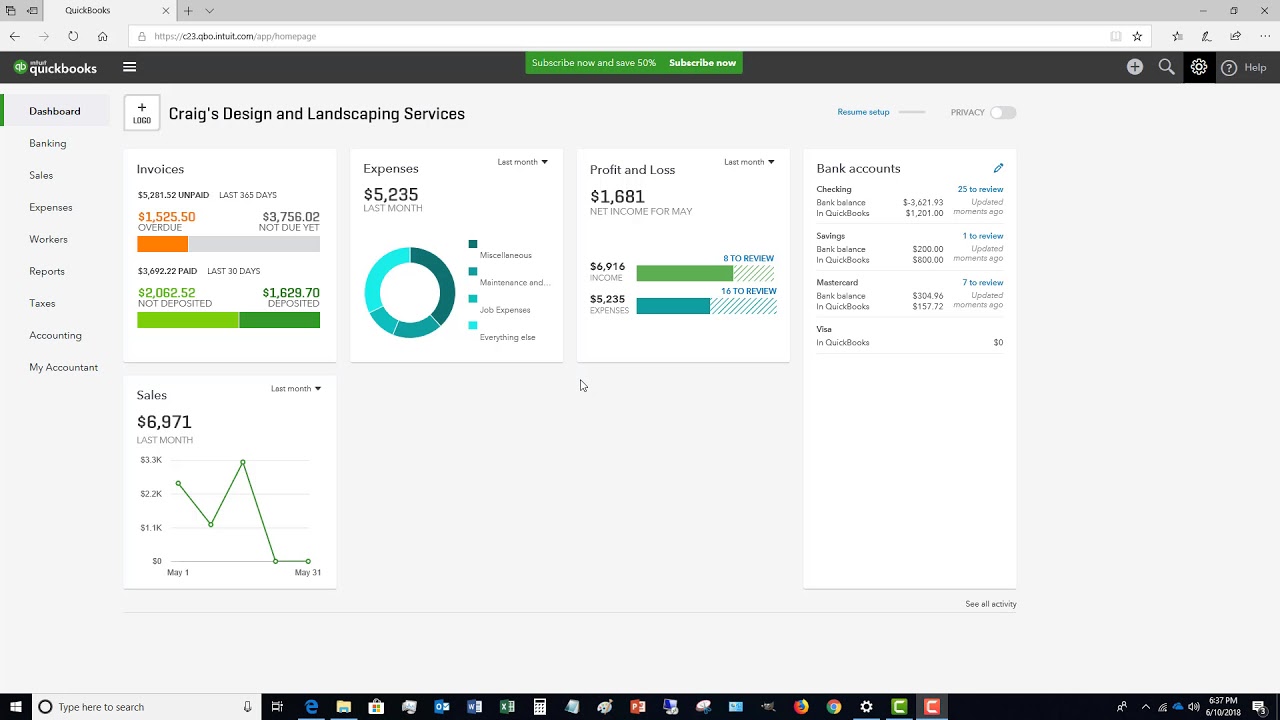Click the Miscellaneous legend color square
1280x720 pixels.
[473, 244]
